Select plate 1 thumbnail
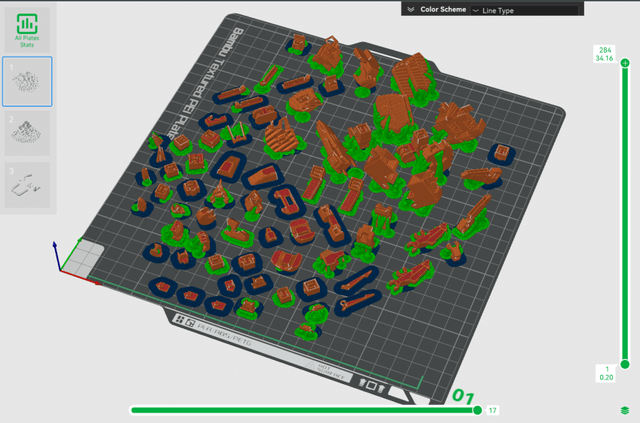This screenshot has width=640, height=423. click(x=28, y=81)
